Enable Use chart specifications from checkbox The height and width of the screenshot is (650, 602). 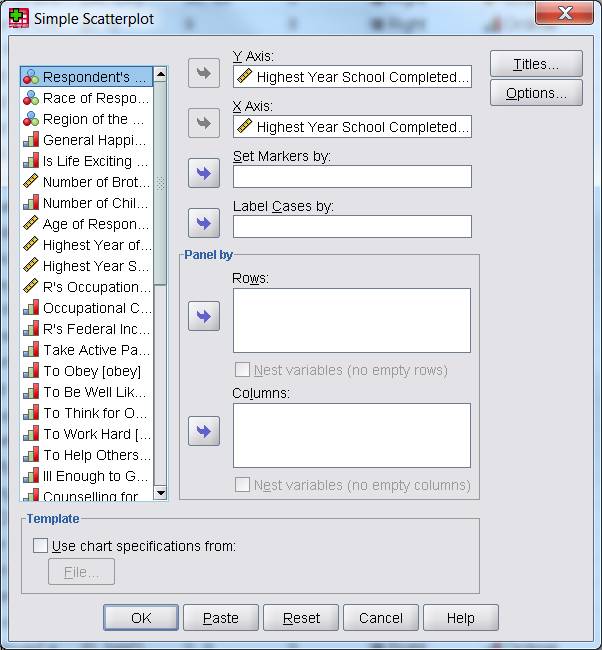tap(41, 546)
